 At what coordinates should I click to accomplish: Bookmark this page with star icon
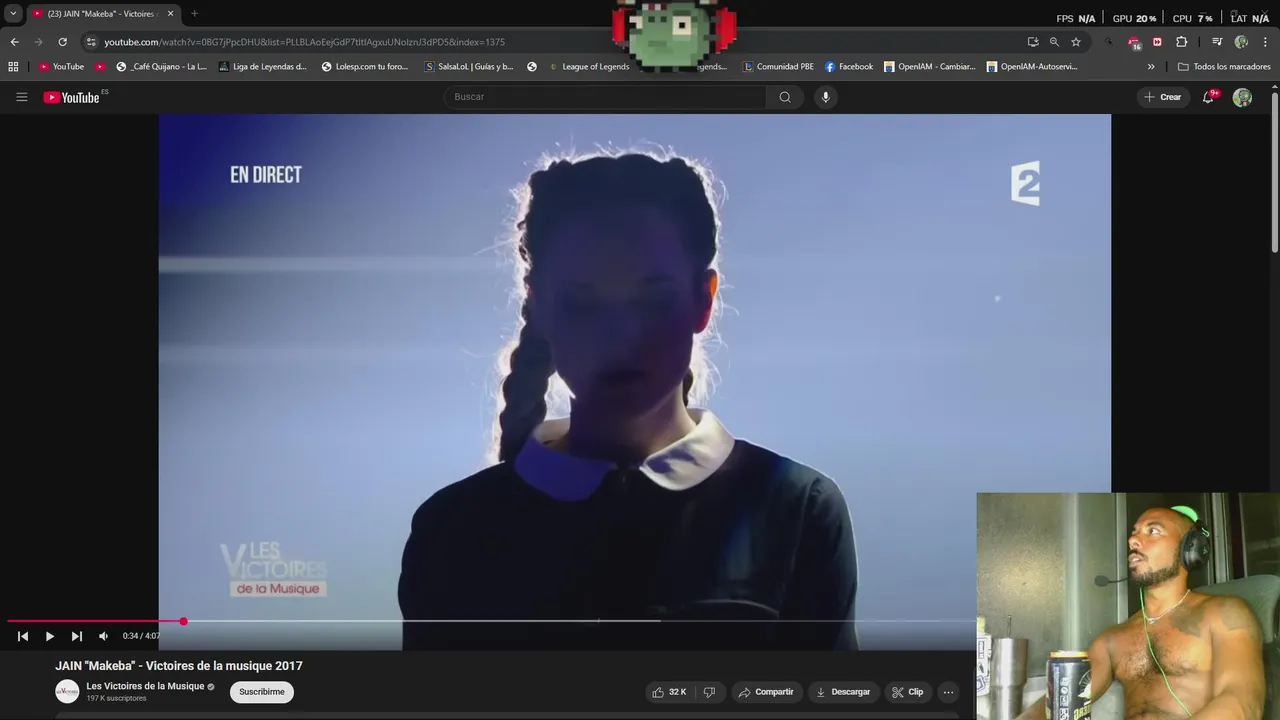tap(1076, 42)
